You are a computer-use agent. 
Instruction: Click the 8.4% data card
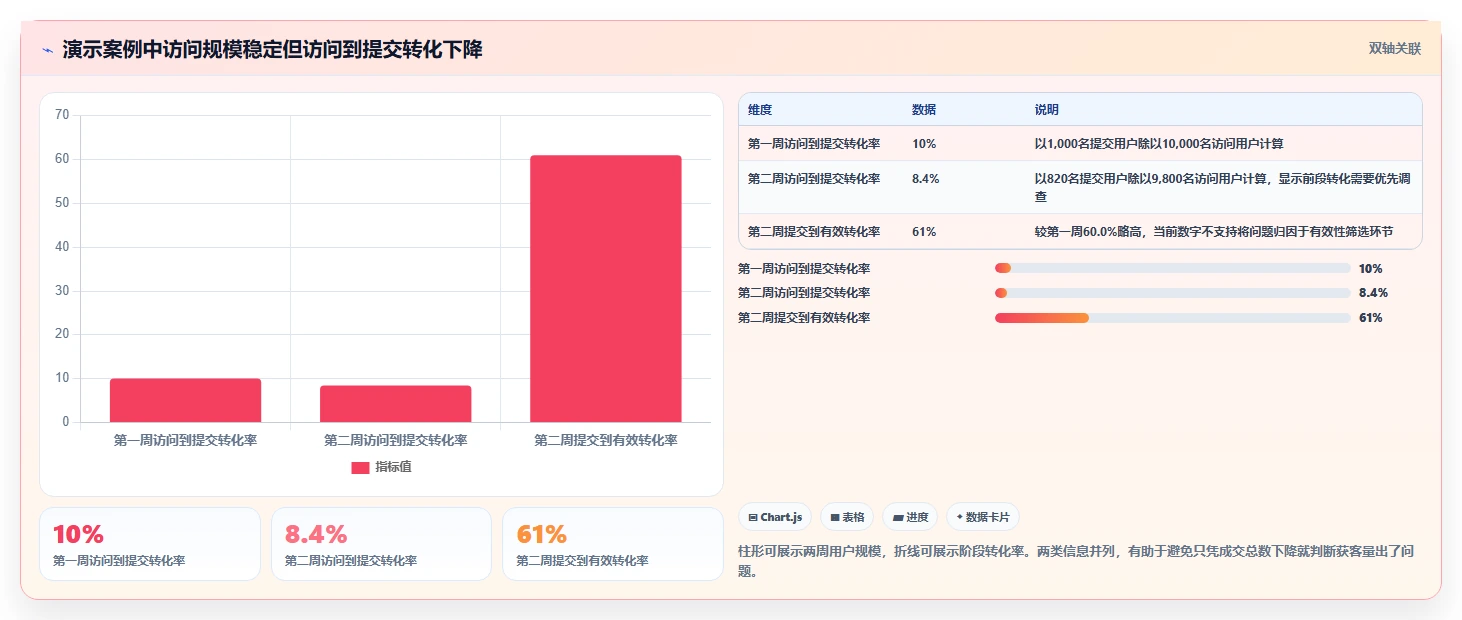coord(381,544)
